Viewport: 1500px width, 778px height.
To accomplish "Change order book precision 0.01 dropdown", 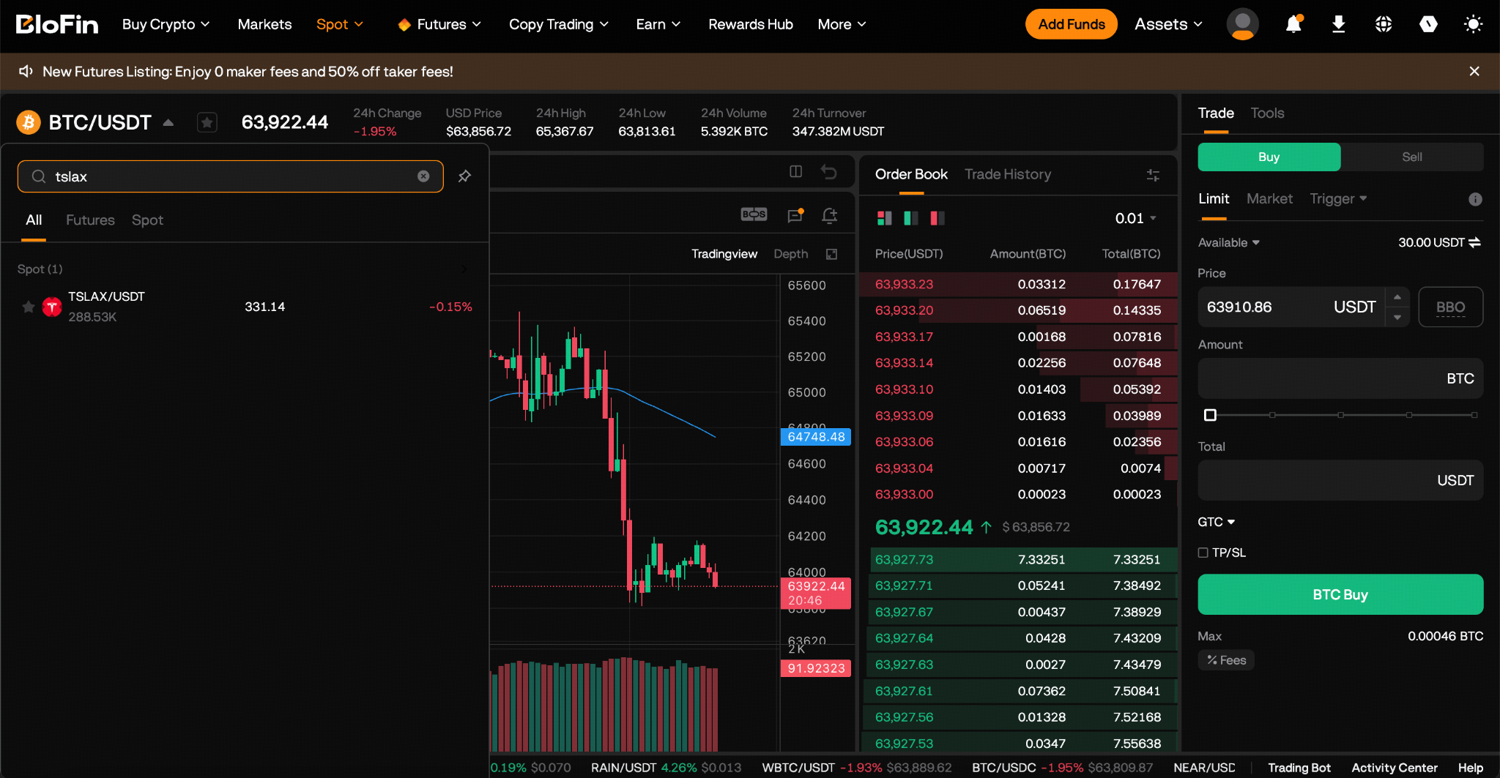I will 1136,218.
